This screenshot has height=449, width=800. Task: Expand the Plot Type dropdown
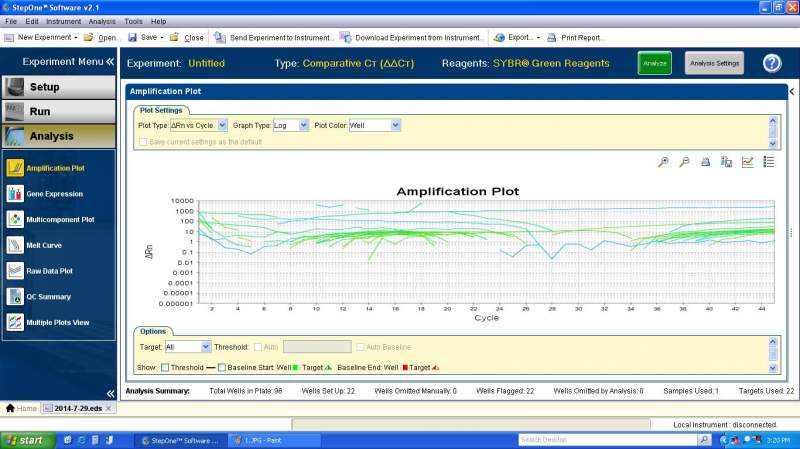[x=222, y=125]
